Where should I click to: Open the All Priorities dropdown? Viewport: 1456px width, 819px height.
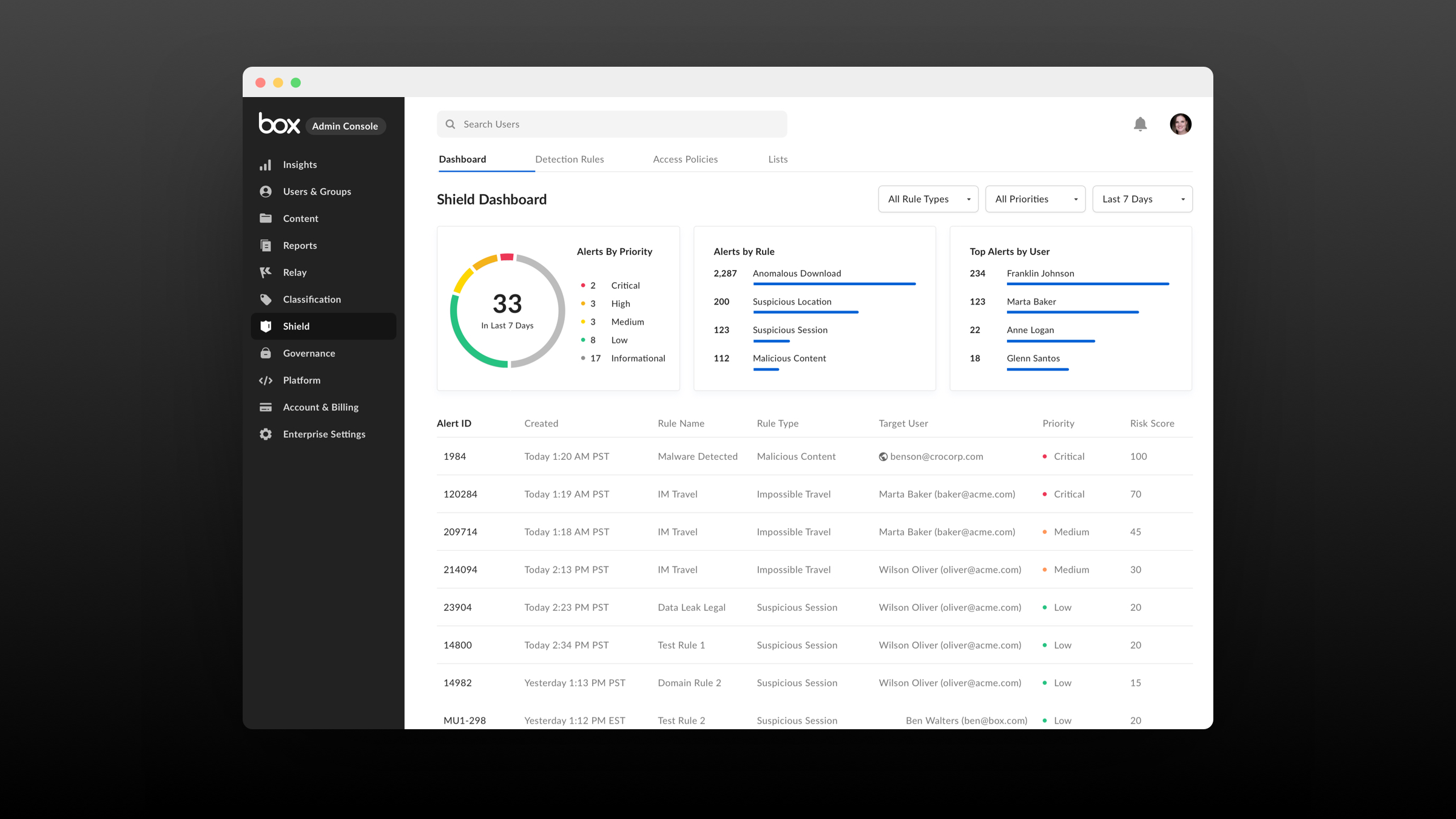tap(1035, 199)
